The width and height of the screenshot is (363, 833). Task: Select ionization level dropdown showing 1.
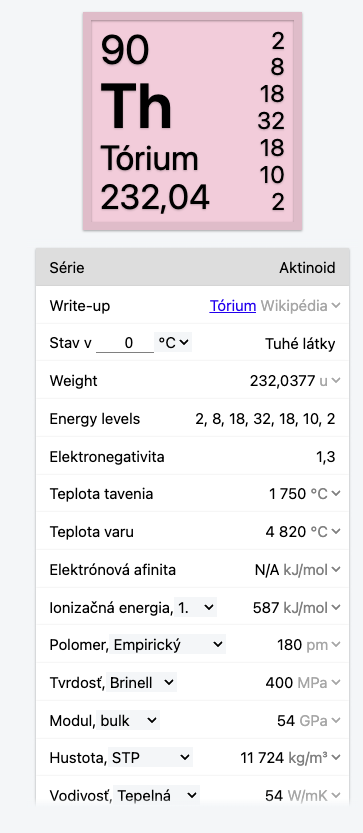pyautogui.click(x=196, y=607)
